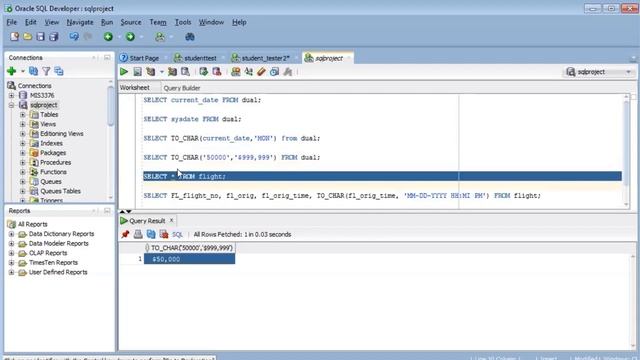Expand the User Defined Reports node
This screenshot has width=640, height=360.
(x=11, y=272)
